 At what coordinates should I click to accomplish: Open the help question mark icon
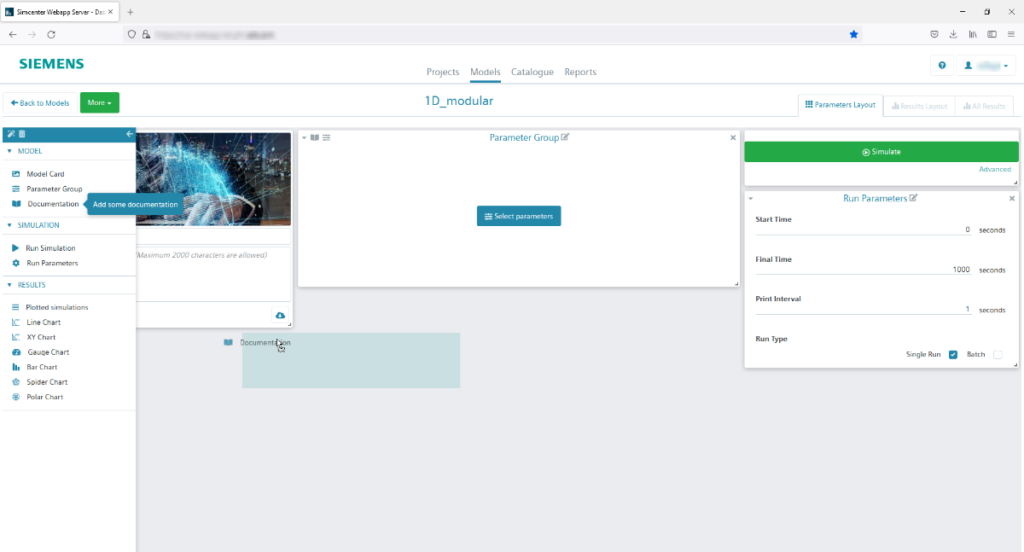[942, 65]
